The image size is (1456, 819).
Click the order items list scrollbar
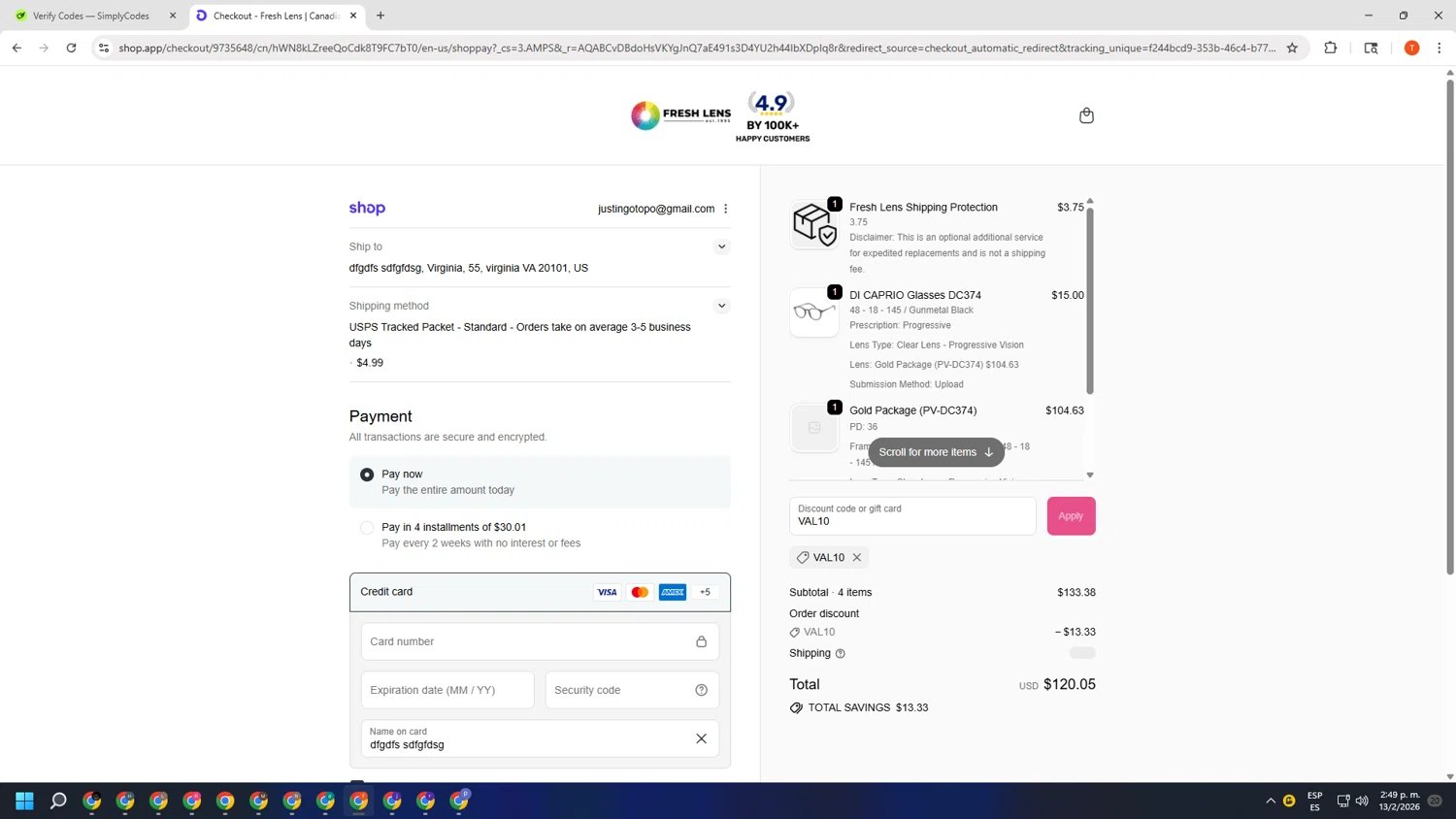1090,301
